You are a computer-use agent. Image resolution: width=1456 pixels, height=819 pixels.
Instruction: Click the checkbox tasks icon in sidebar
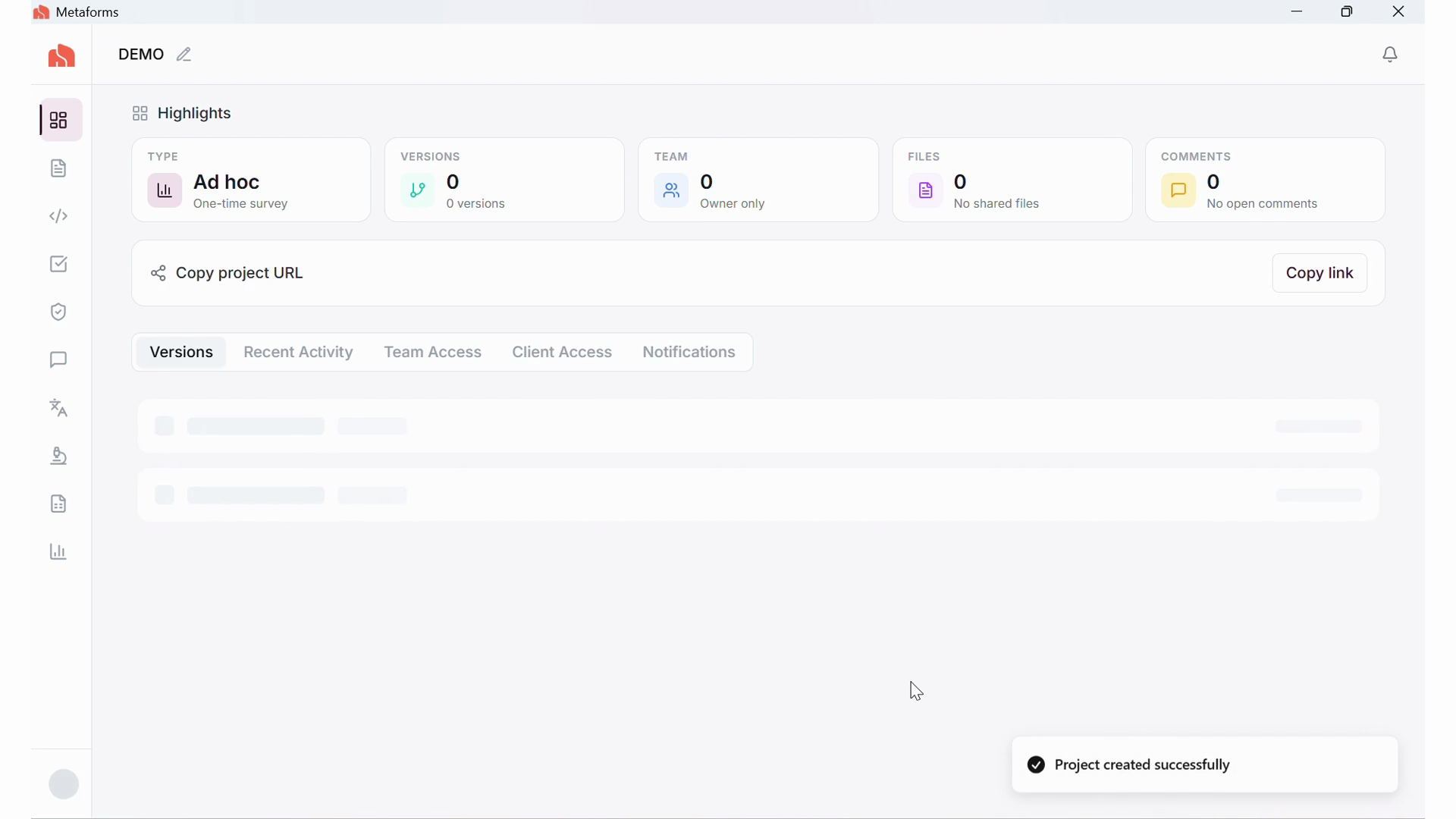click(59, 264)
